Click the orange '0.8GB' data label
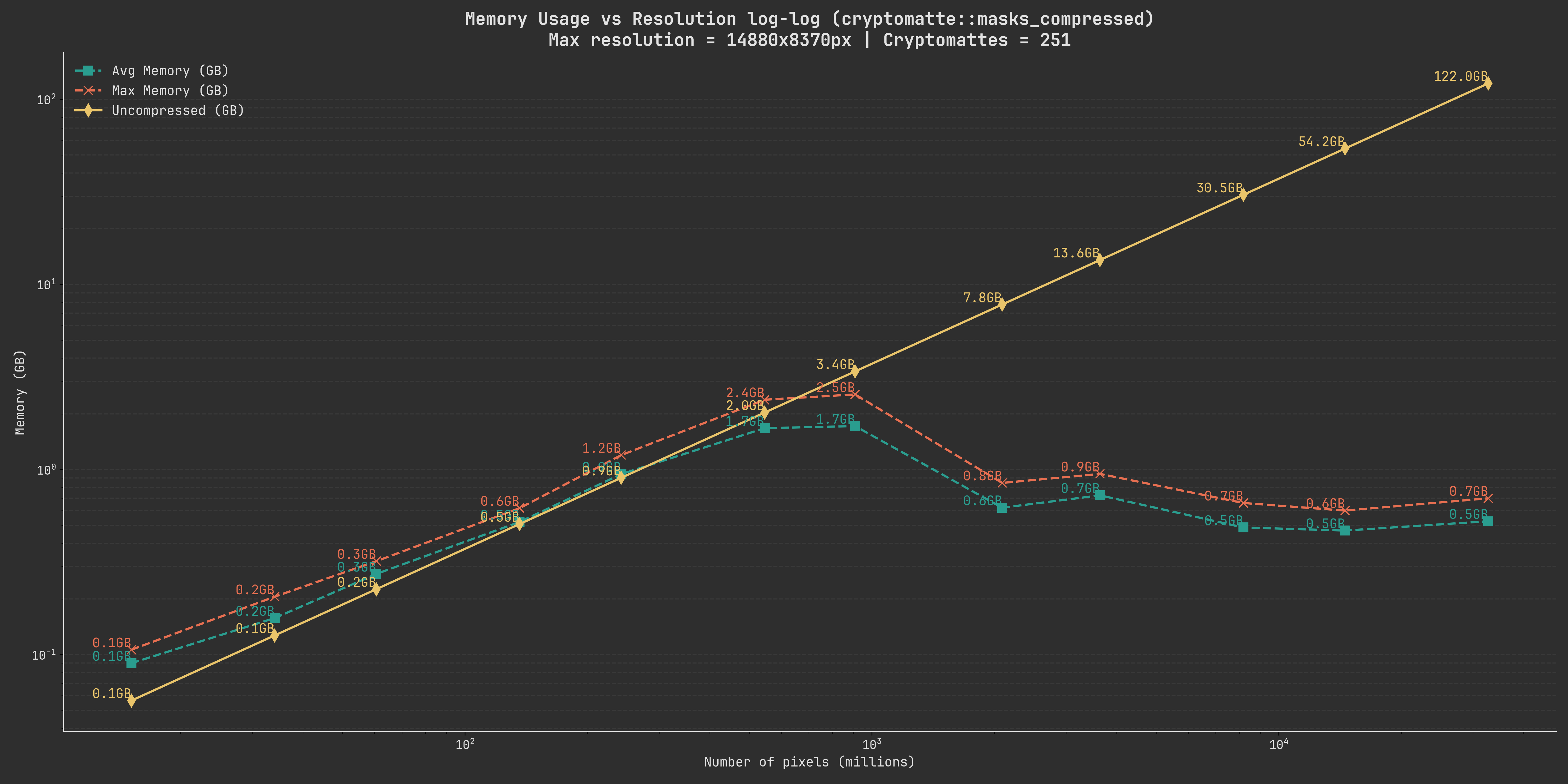This screenshot has width=1568, height=784. pyautogui.click(x=982, y=476)
